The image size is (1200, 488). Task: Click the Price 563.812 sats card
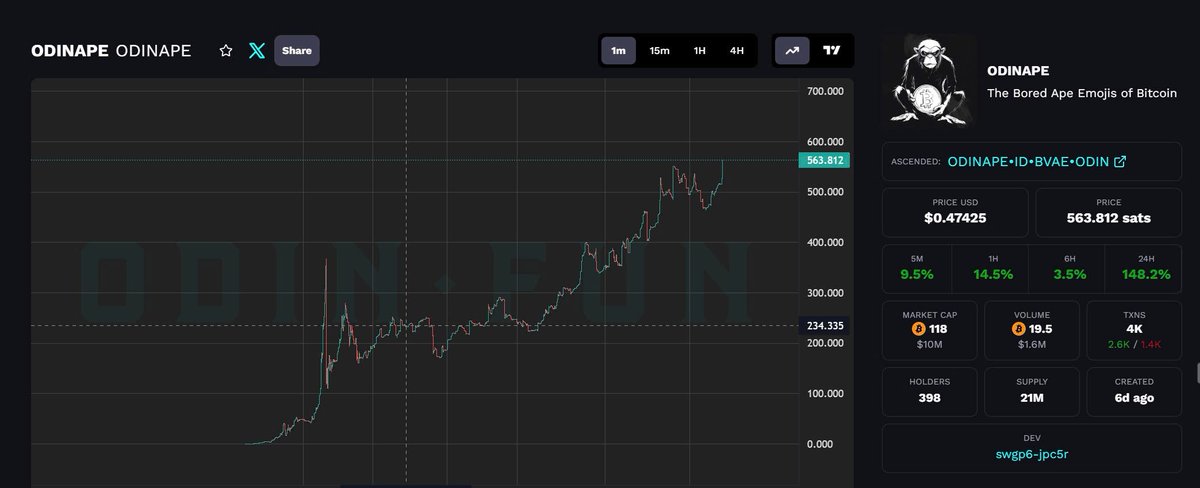1108,212
